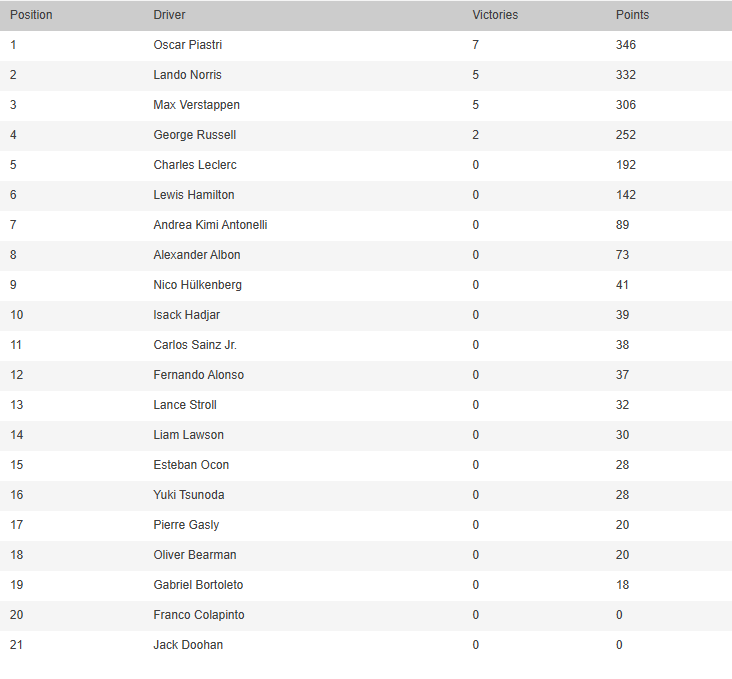Image resolution: width=732 pixels, height=679 pixels.
Task: Click position number 10 link
Action: [16, 315]
